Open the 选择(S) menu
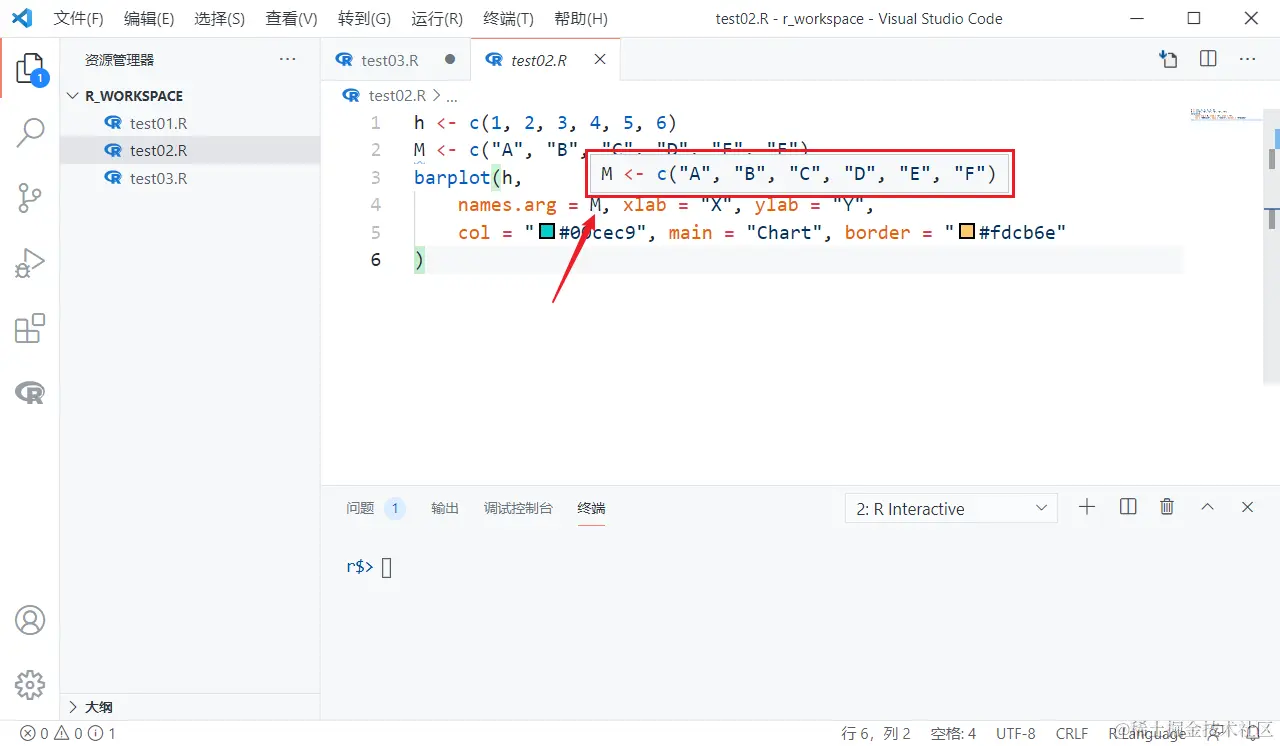Viewport: 1280px width, 746px height. 219,19
